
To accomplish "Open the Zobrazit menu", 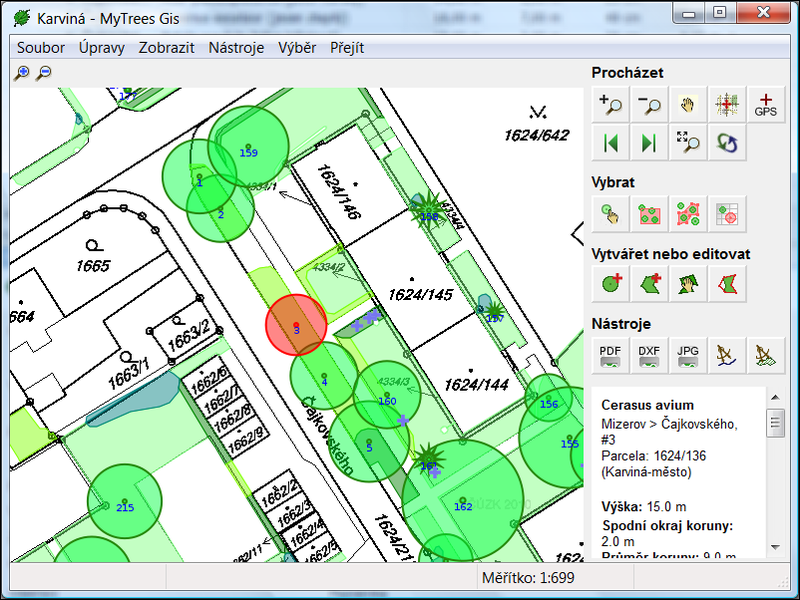I will pos(166,48).
